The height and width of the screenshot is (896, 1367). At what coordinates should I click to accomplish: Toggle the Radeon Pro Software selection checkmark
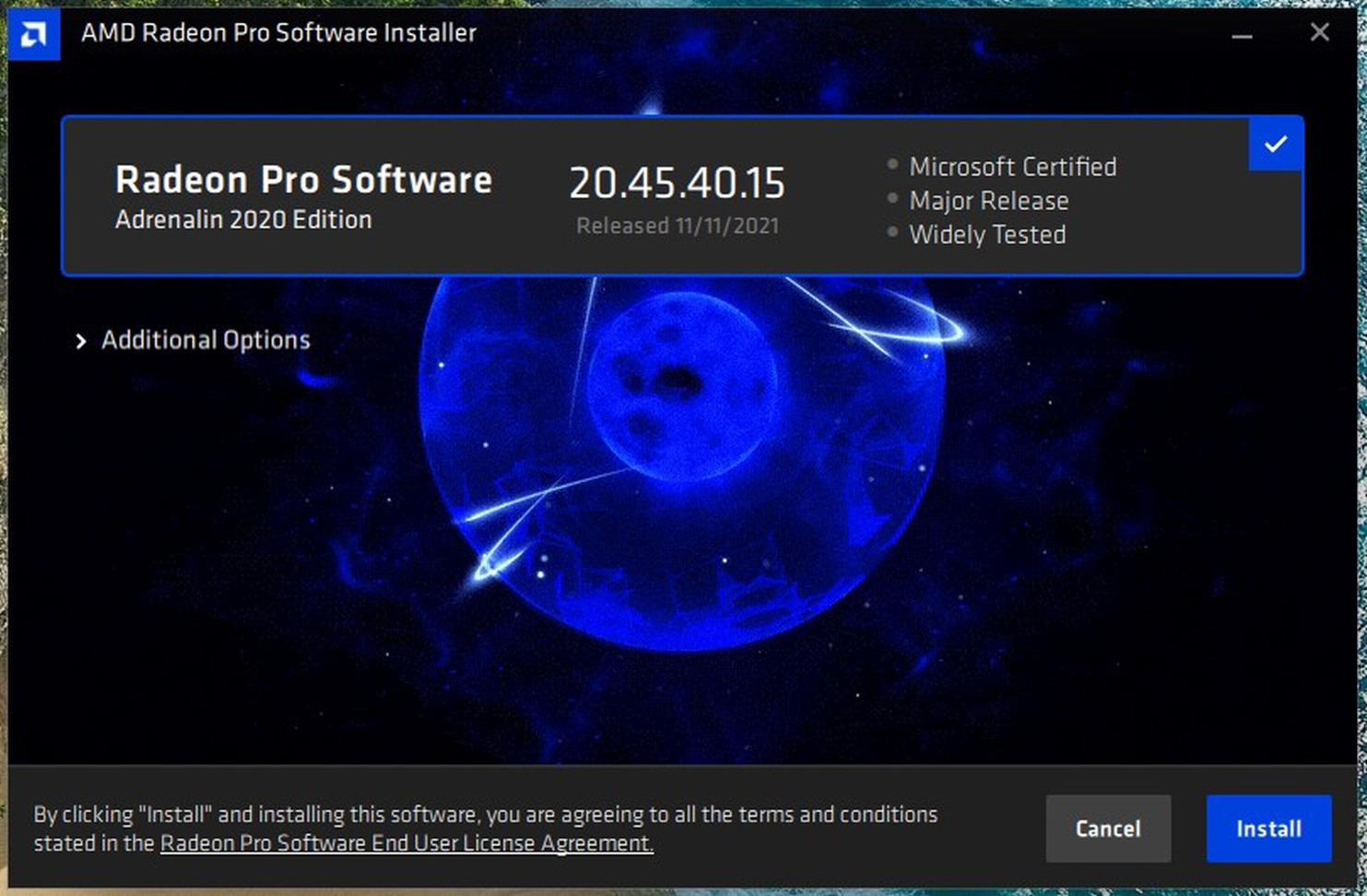1276,144
